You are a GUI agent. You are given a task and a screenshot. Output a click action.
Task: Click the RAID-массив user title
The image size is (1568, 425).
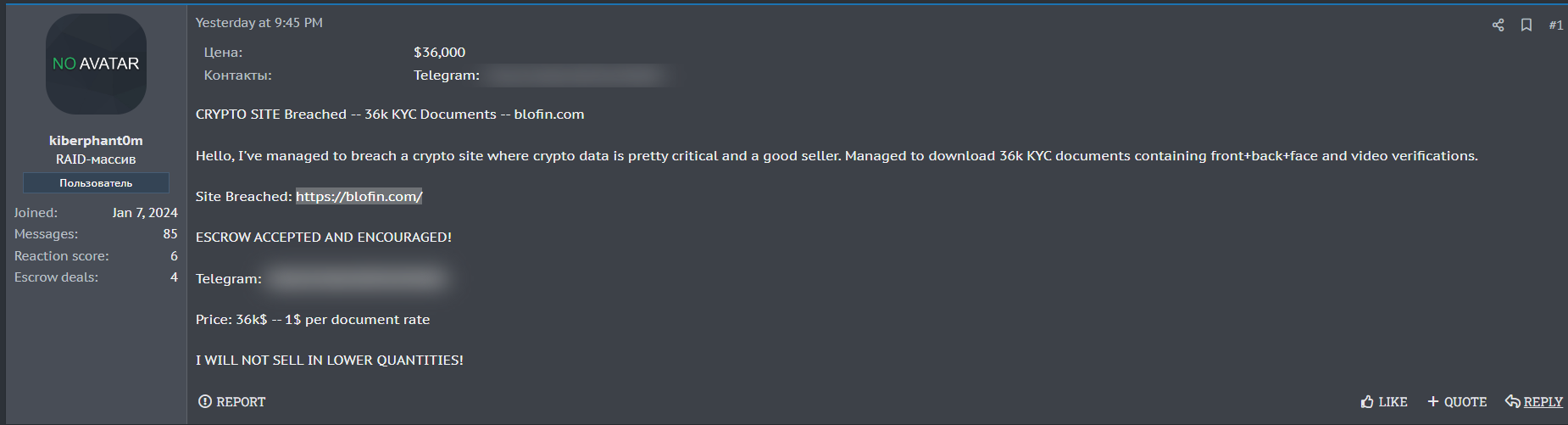coord(96,159)
